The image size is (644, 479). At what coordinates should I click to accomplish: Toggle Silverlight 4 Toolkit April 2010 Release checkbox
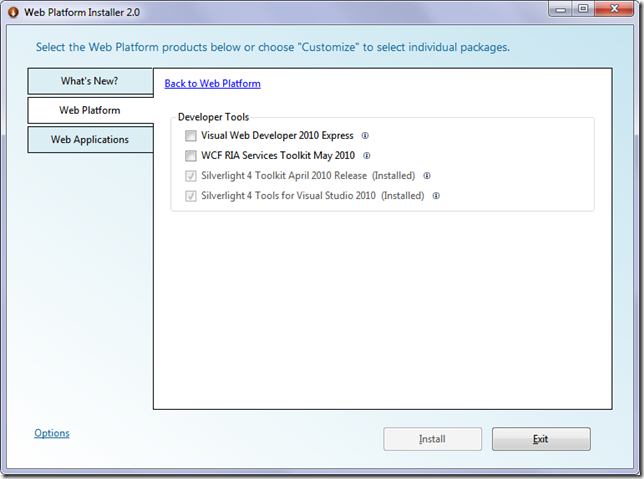pos(191,176)
